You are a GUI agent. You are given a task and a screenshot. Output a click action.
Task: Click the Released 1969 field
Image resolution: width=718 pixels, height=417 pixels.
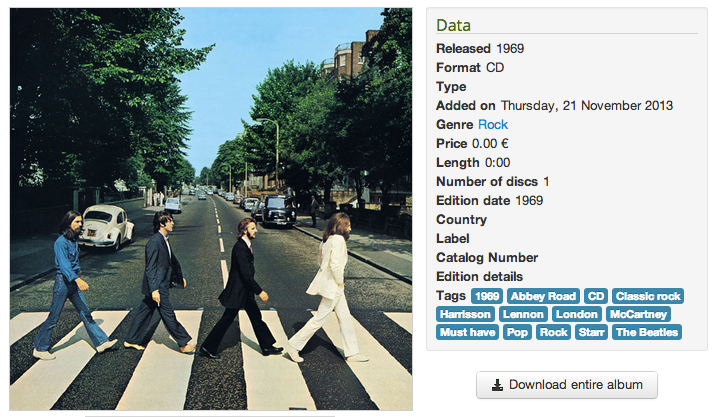coord(480,49)
